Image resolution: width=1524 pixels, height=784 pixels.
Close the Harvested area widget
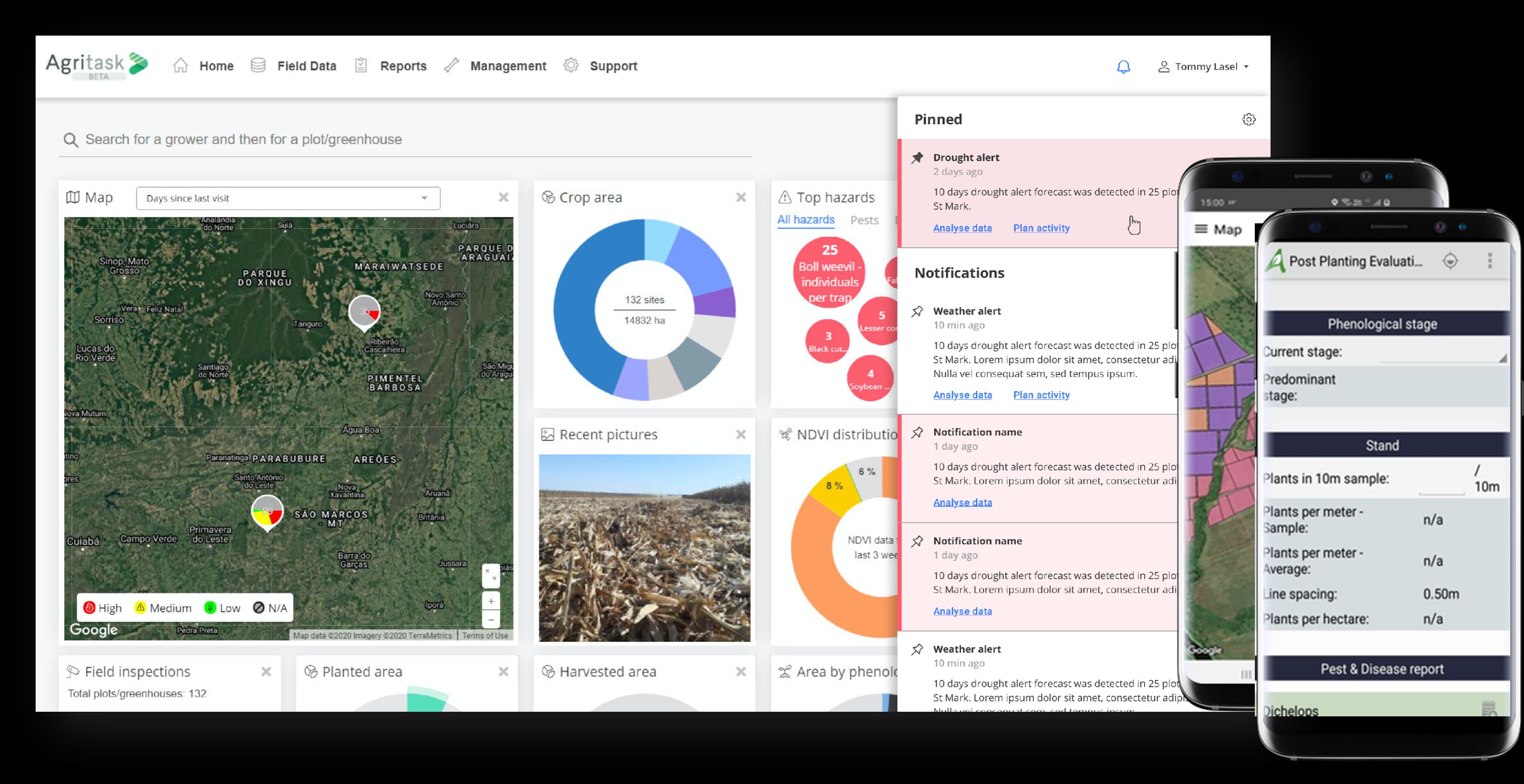point(741,672)
